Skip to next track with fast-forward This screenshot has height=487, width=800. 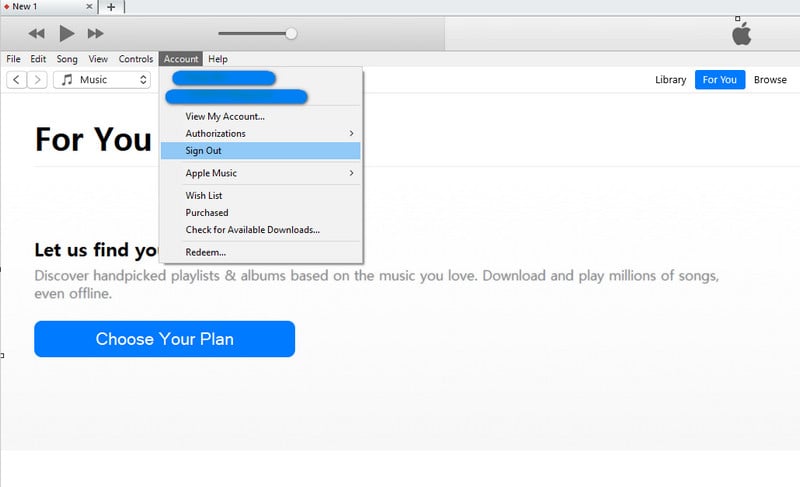tap(95, 34)
